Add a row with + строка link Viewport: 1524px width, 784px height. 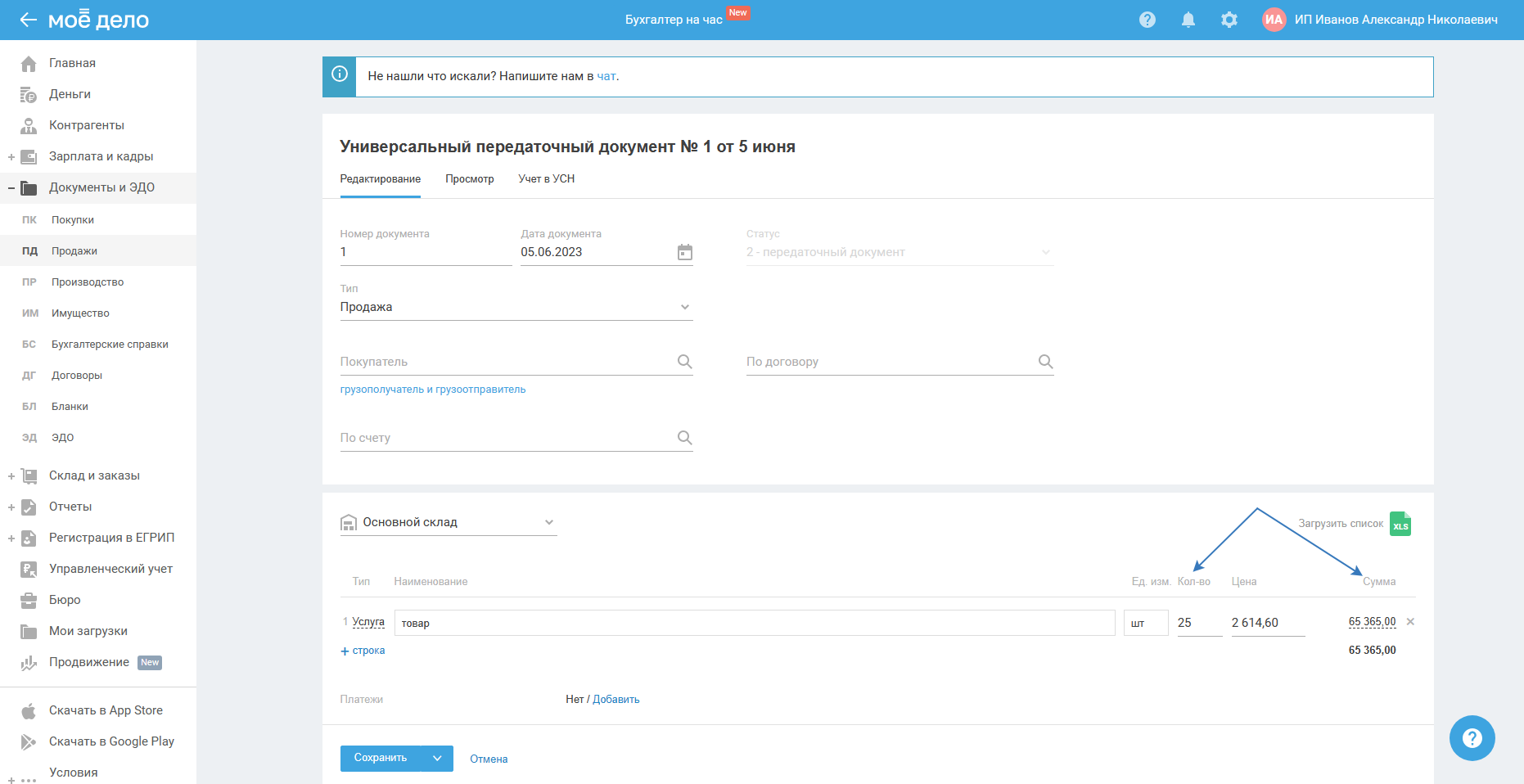tap(363, 651)
